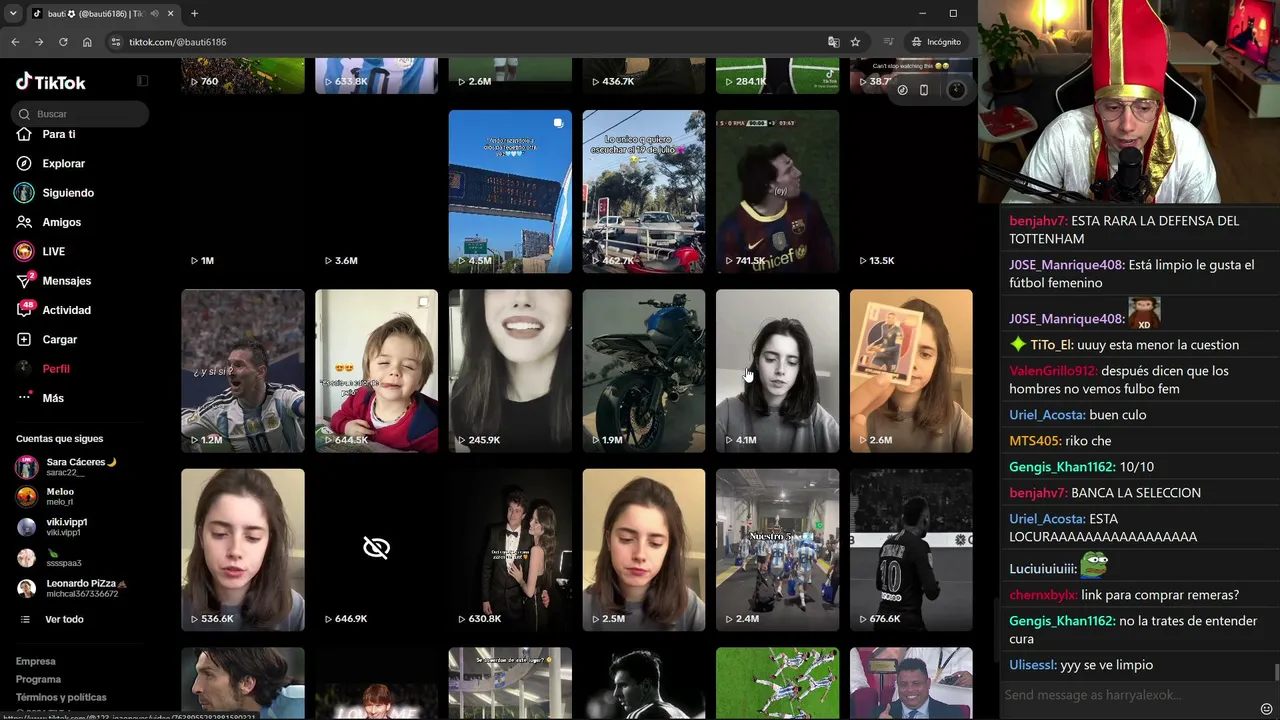The width and height of the screenshot is (1280, 720).
Task: Open Barcelona jersey video with 741.5K views
Action: click(x=778, y=192)
